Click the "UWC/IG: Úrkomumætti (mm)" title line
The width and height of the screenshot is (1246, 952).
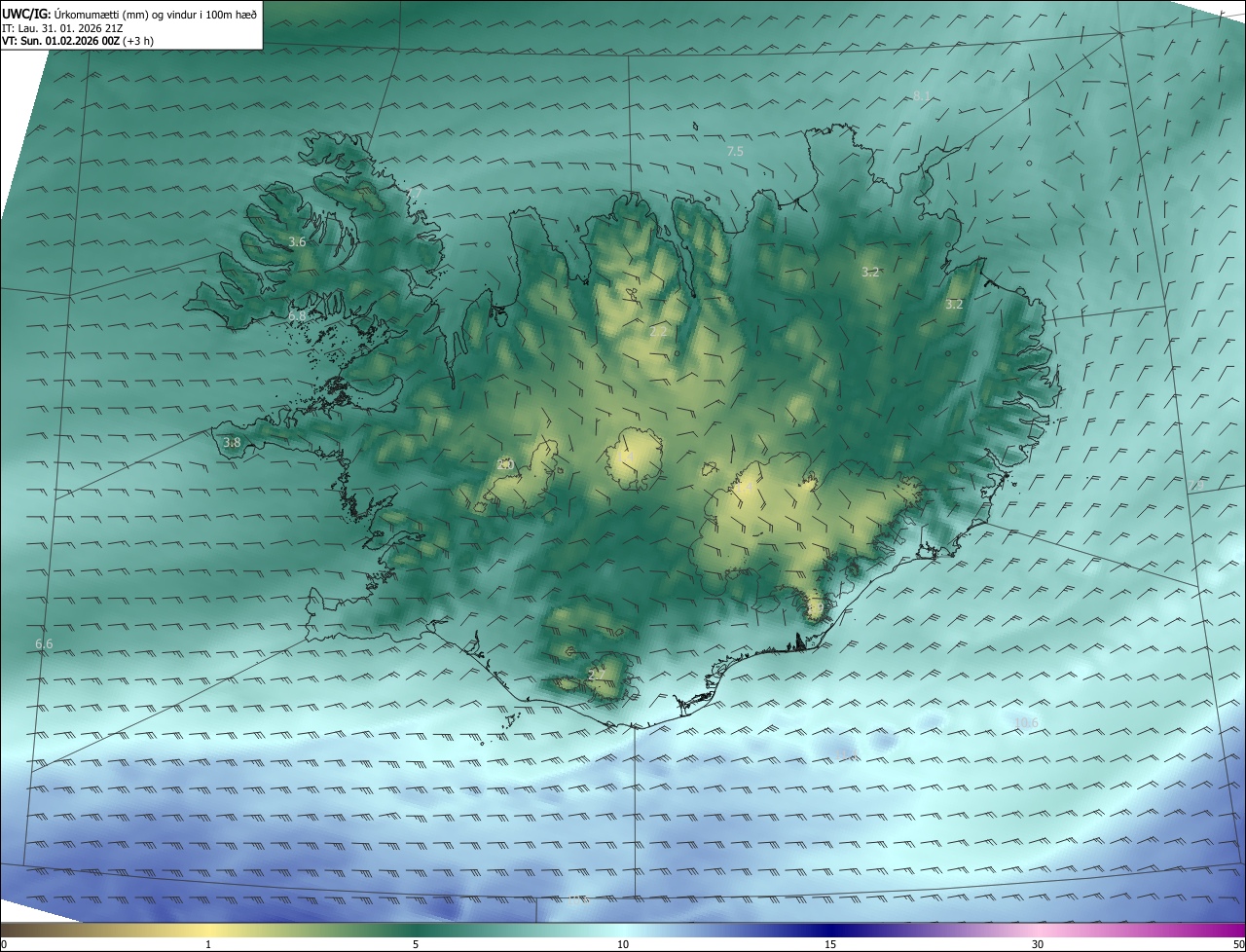tap(129, 14)
